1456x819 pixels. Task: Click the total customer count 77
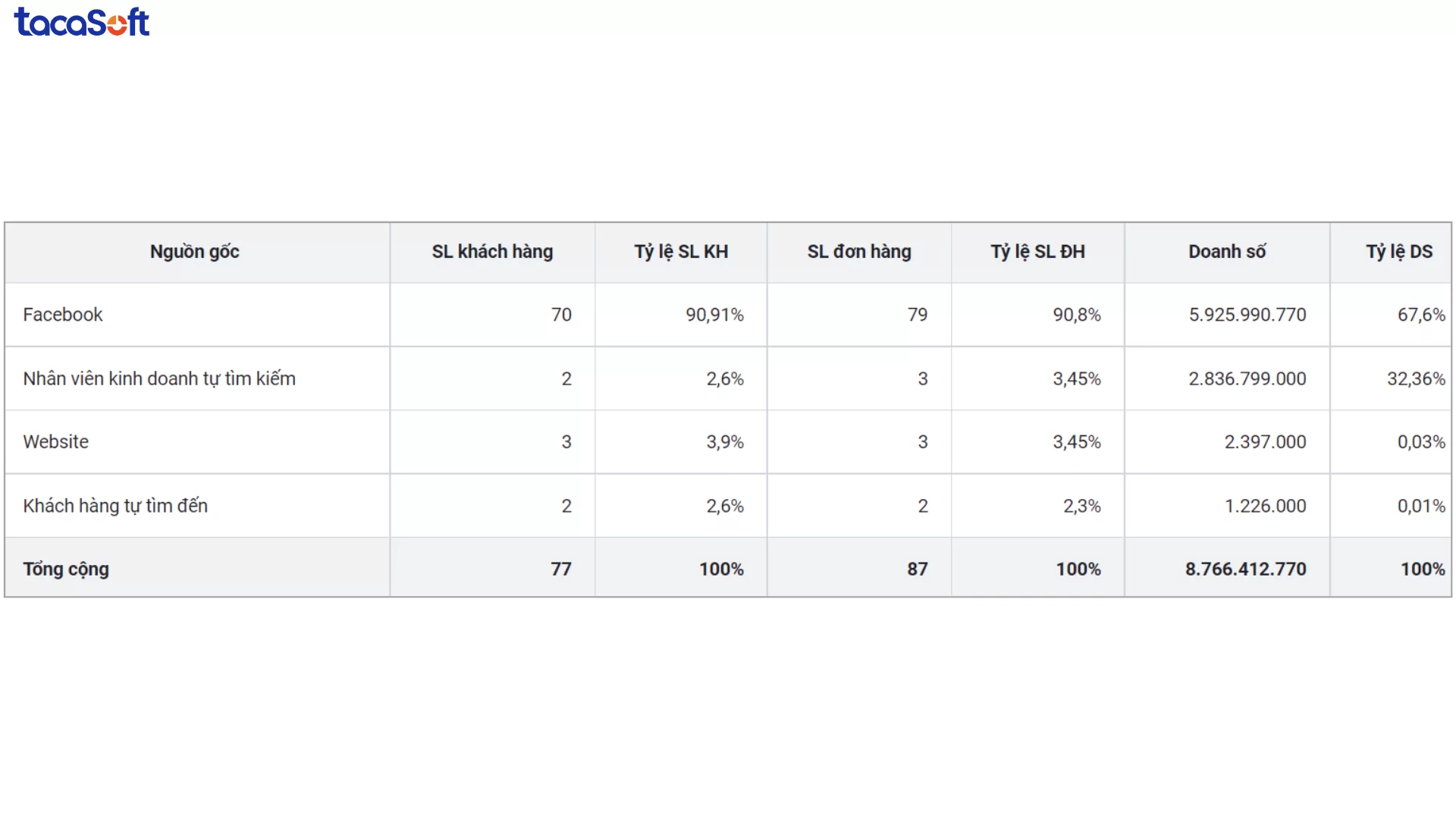[560, 569]
